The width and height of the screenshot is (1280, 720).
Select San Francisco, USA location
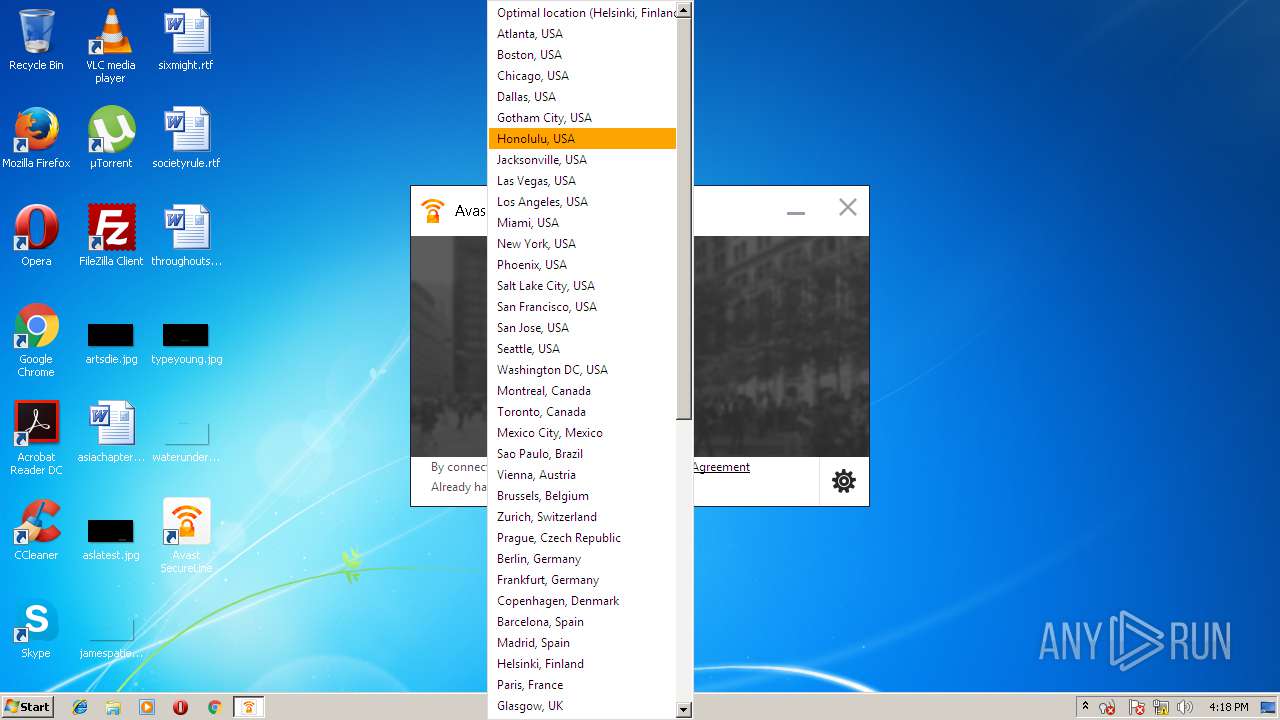pyautogui.click(x=582, y=307)
